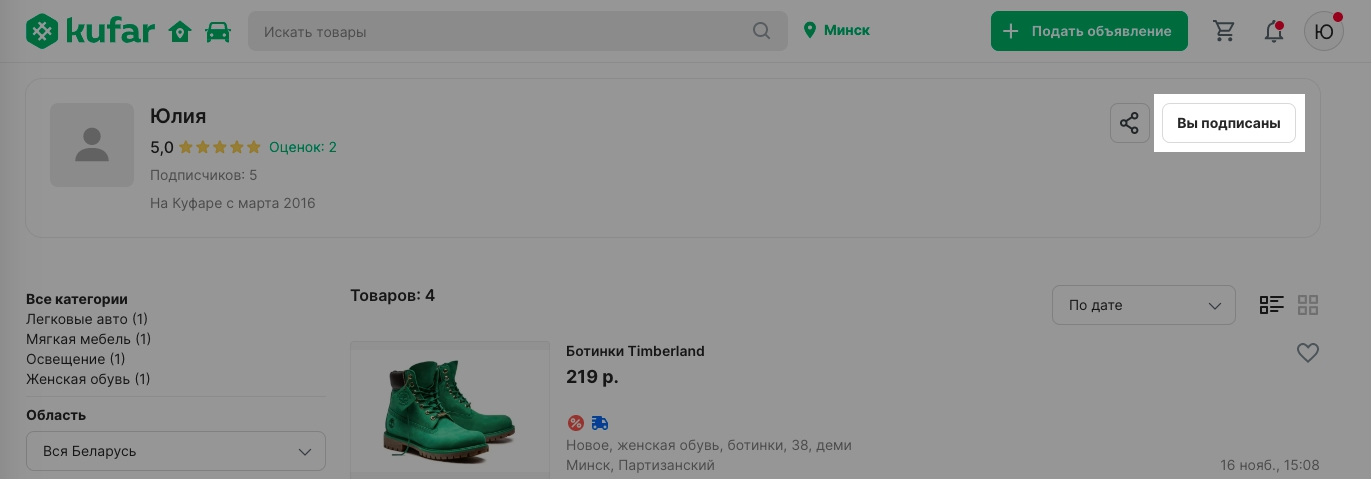Open the green Timberland boots thumbnail
Screen dimensions: 1371x479
tap(450, 409)
